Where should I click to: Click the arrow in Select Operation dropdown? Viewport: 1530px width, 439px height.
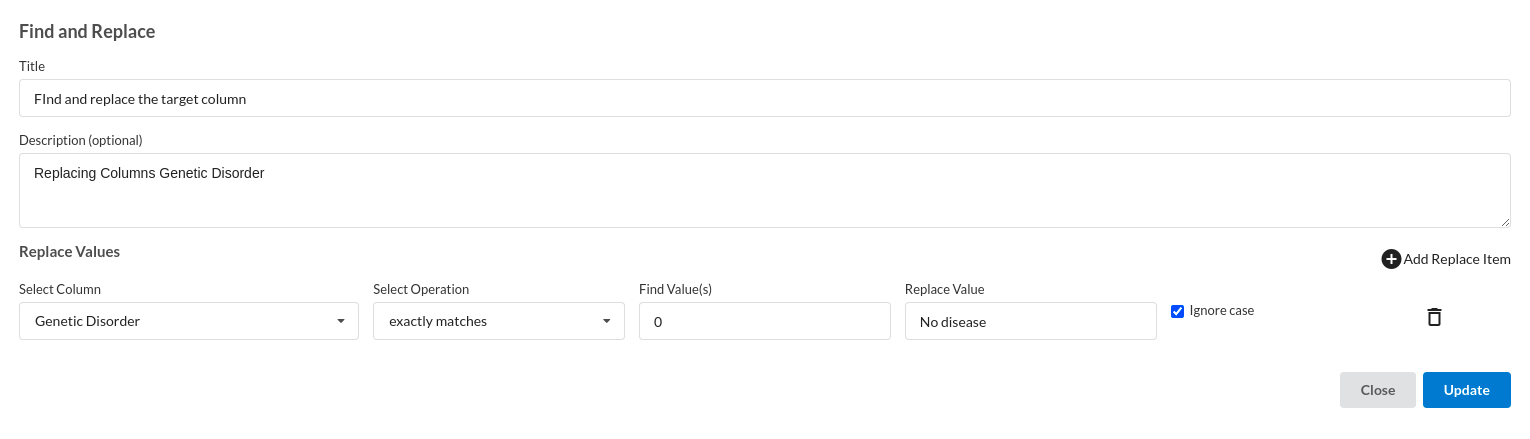[607, 321]
